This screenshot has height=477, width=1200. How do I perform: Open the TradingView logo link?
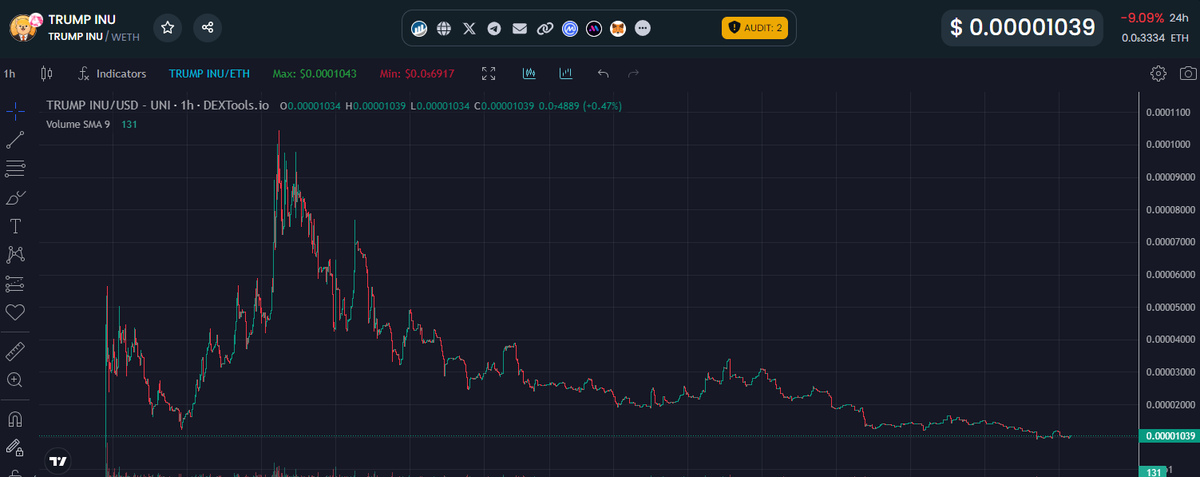point(58,461)
